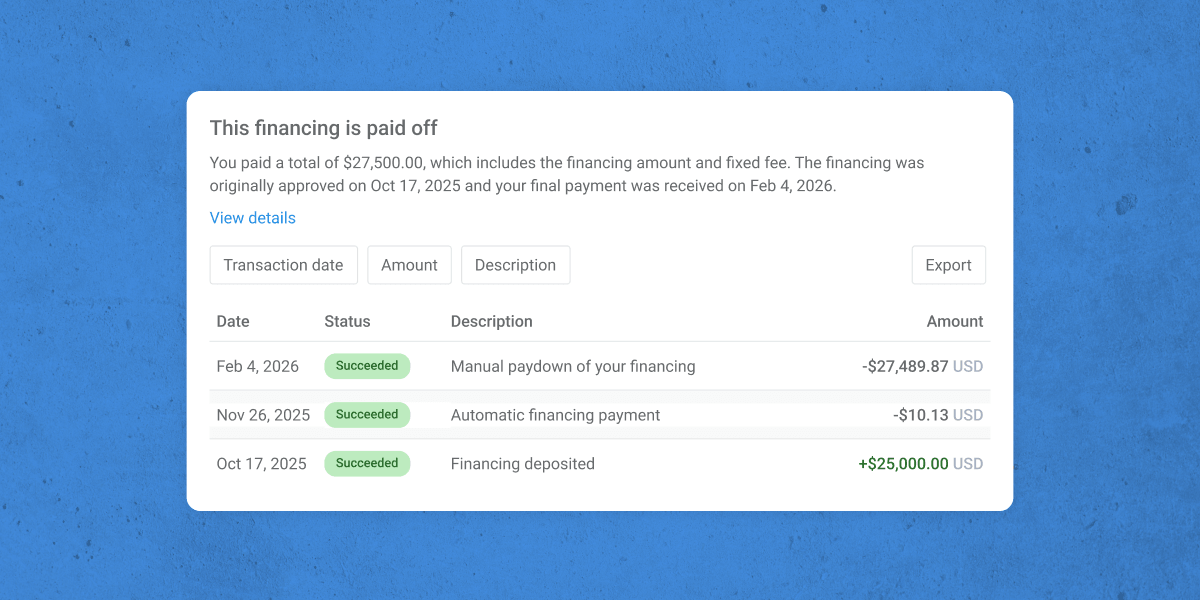Select the Status column header
Image resolution: width=1200 pixels, height=600 pixels.
pyautogui.click(x=347, y=321)
